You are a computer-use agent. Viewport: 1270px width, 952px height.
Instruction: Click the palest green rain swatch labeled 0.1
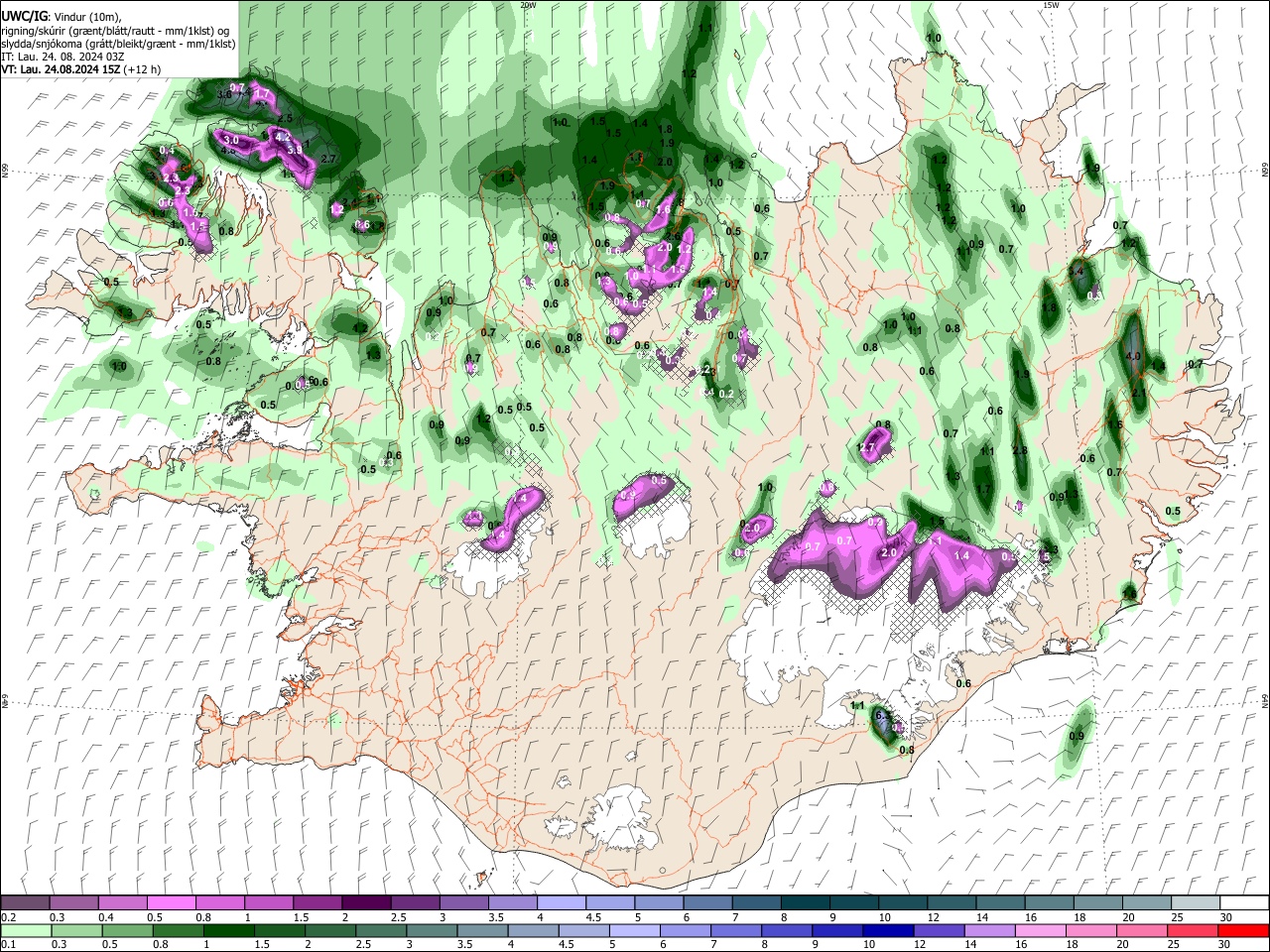coord(26,930)
